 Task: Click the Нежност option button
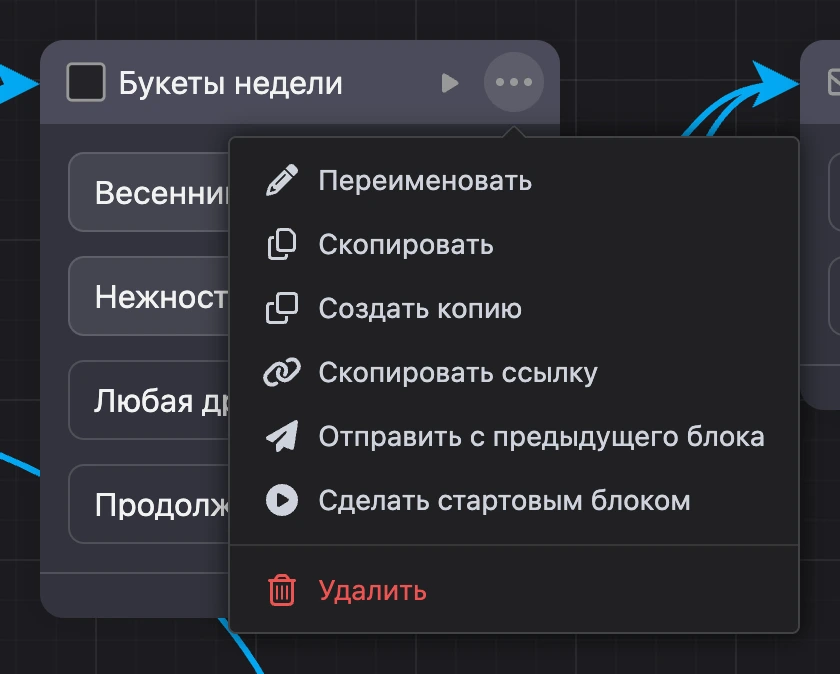149,296
